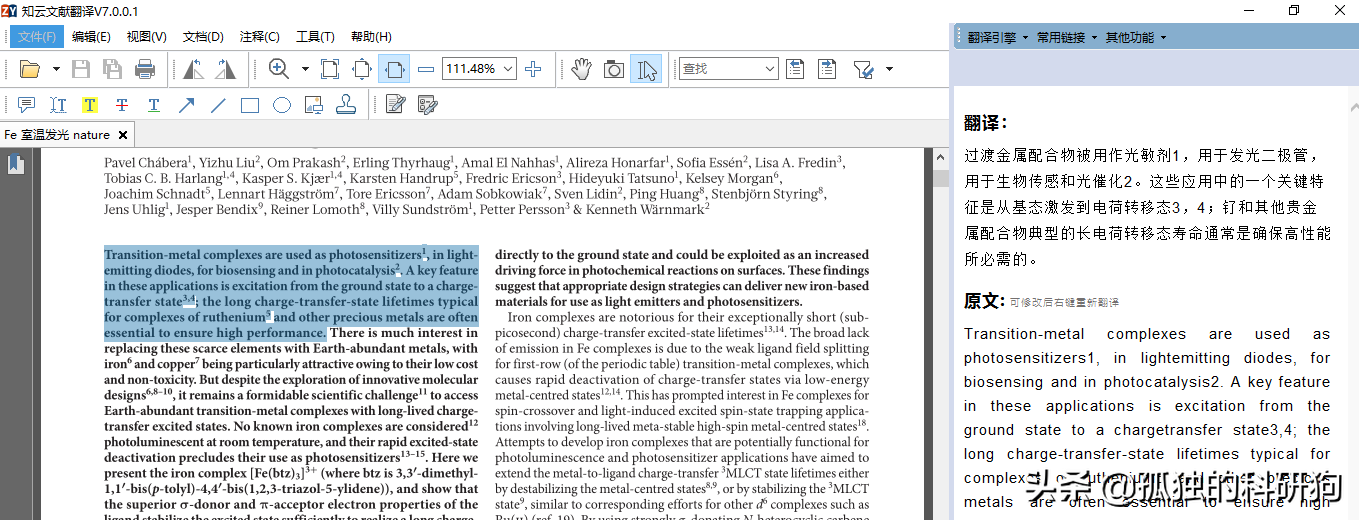The width and height of the screenshot is (1359, 520).
Task: Switch to the Fe 室温发光 nature tab
Action: coord(58,135)
